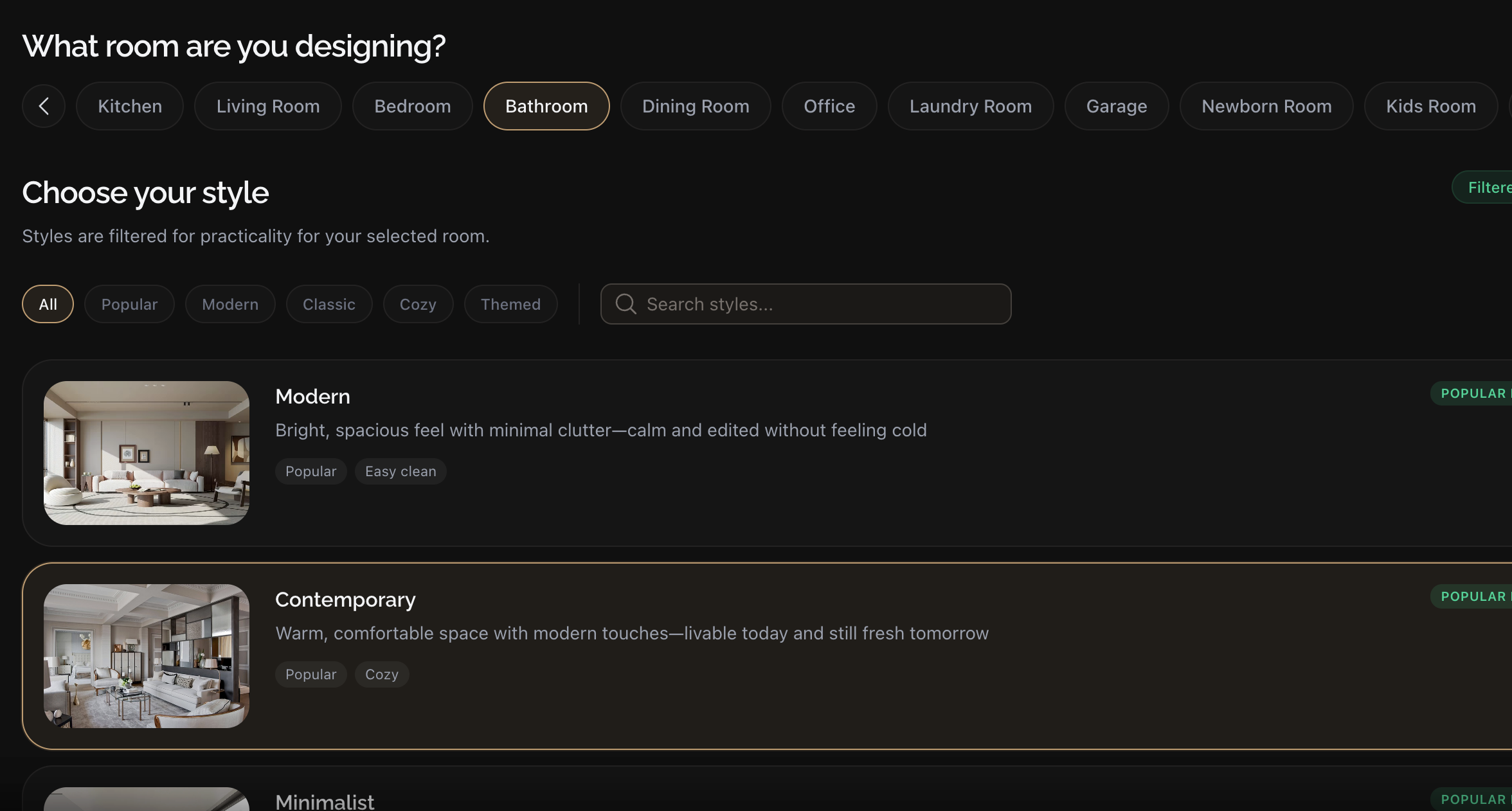Choose Office as the room

pos(829,106)
